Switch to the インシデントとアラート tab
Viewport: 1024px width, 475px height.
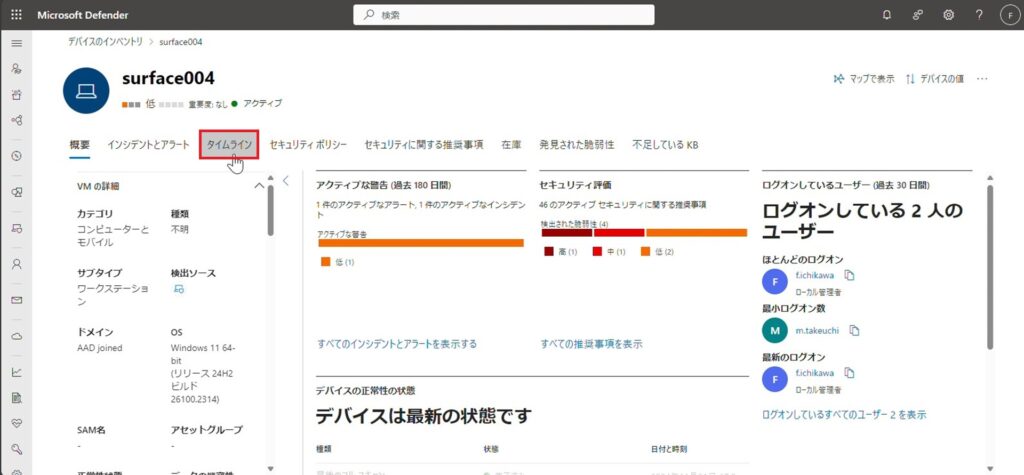point(148,145)
